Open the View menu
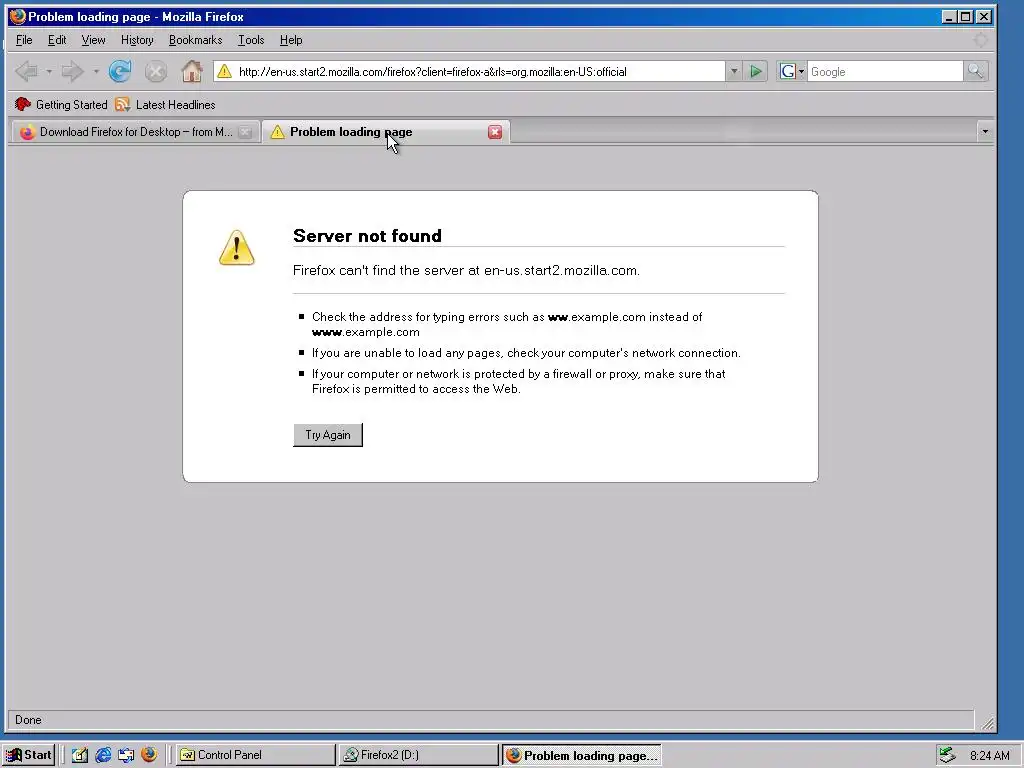The width and height of the screenshot is (1024, 768). point(93,40)
